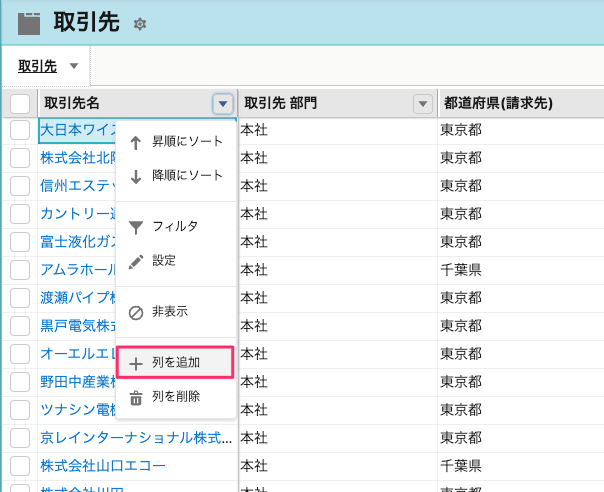This screenshot has width=604, height=492.
Task: Open account link アムラホール
Action: [78, 270]
